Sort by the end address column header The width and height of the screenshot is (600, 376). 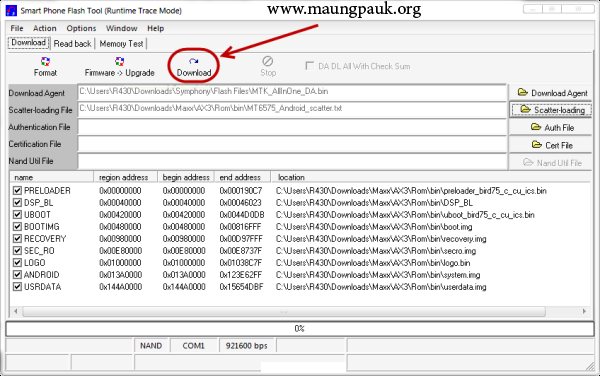[242, 177]
